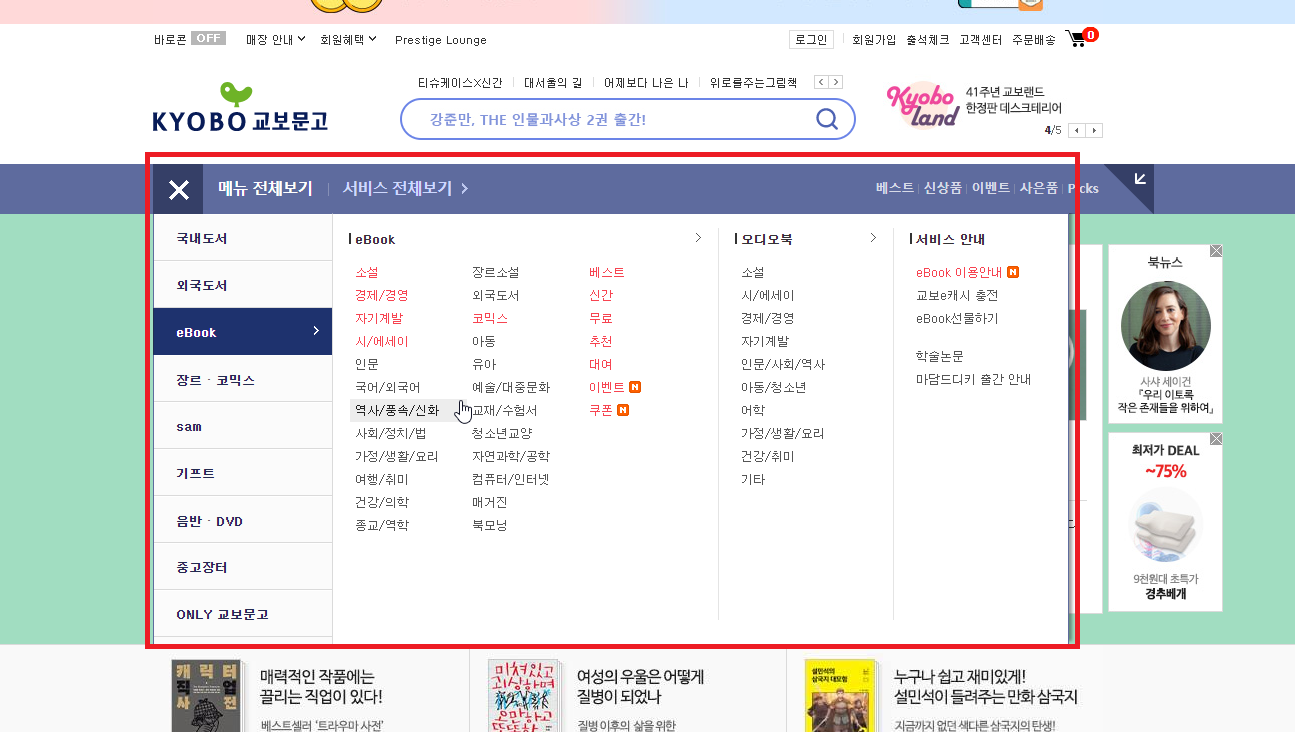Go to previous banner slide arrow
Viewport: 1295px width, 732px height.
(1077, 130)
